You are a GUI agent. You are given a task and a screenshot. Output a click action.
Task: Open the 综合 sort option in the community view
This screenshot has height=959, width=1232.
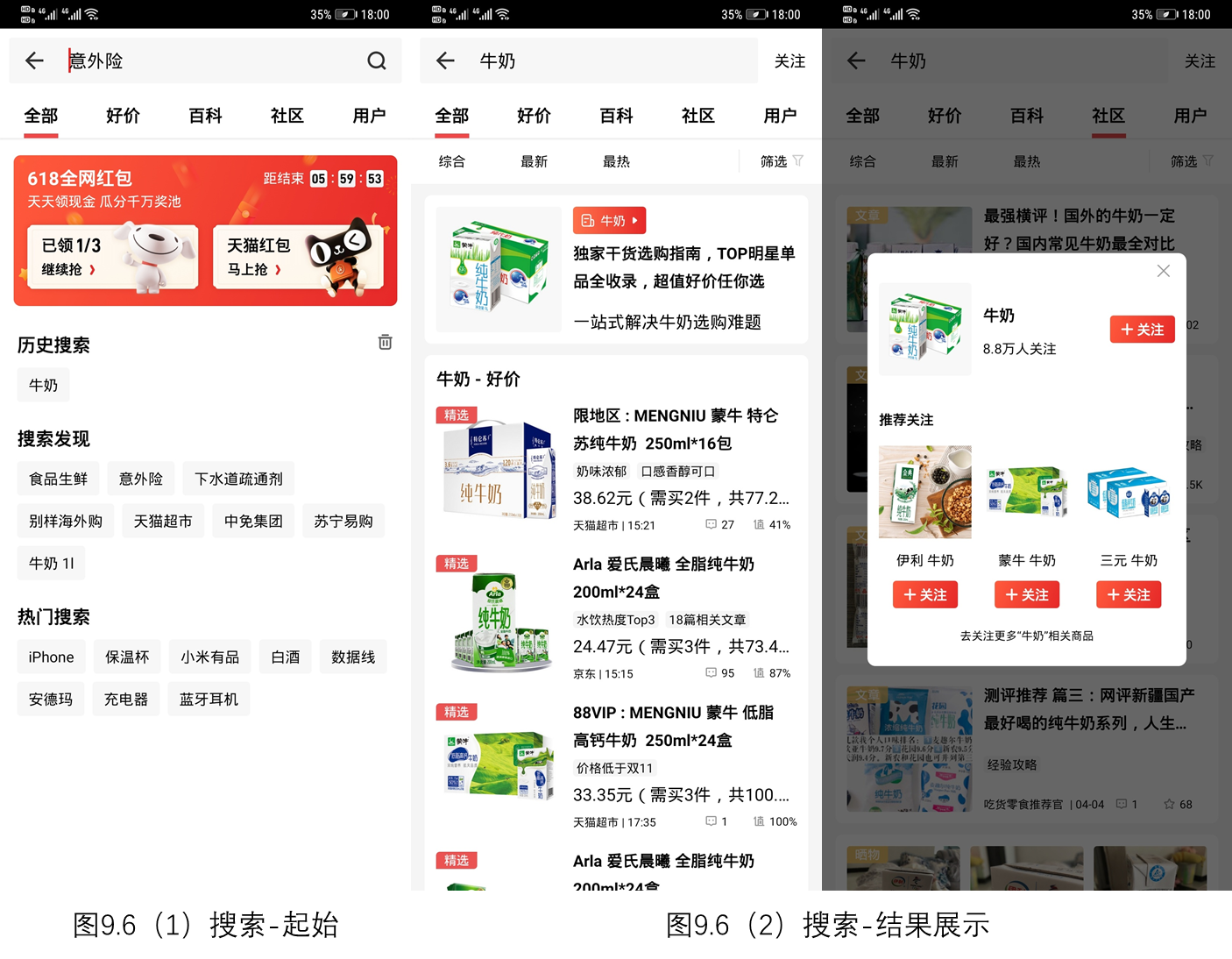(863, 160)
